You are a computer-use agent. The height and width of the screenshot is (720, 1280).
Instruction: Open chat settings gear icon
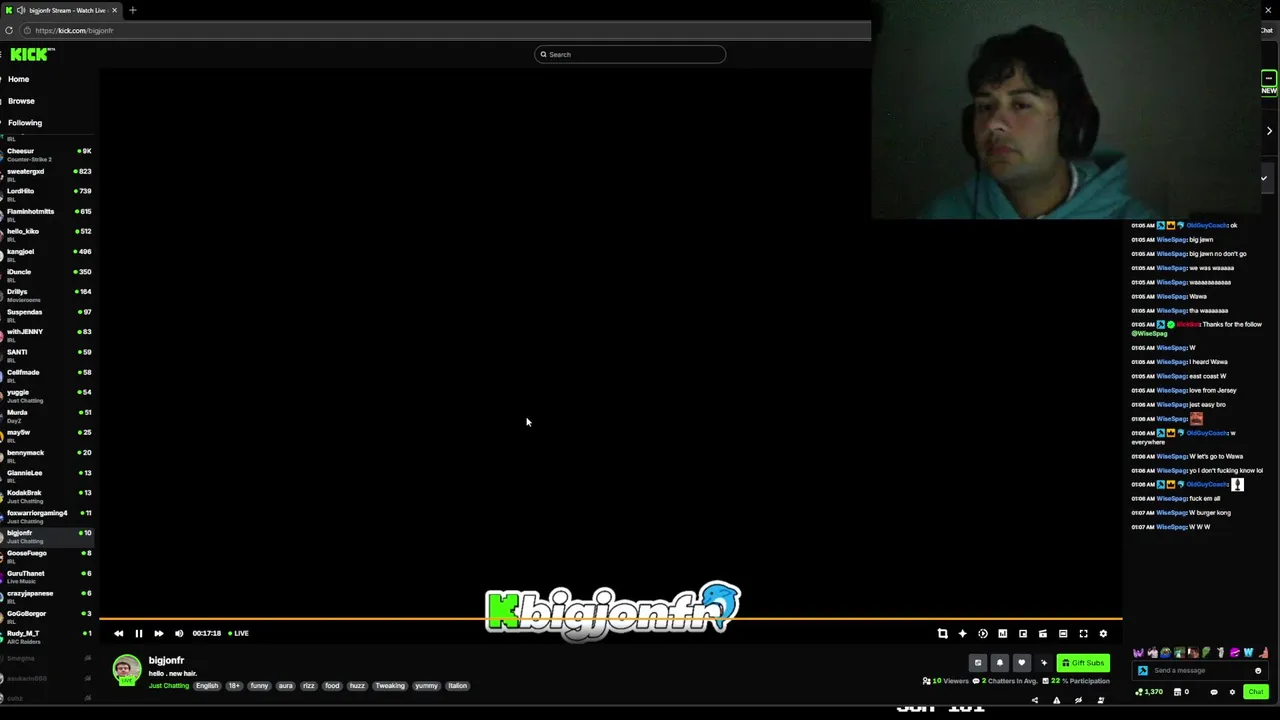[1232, 692]
